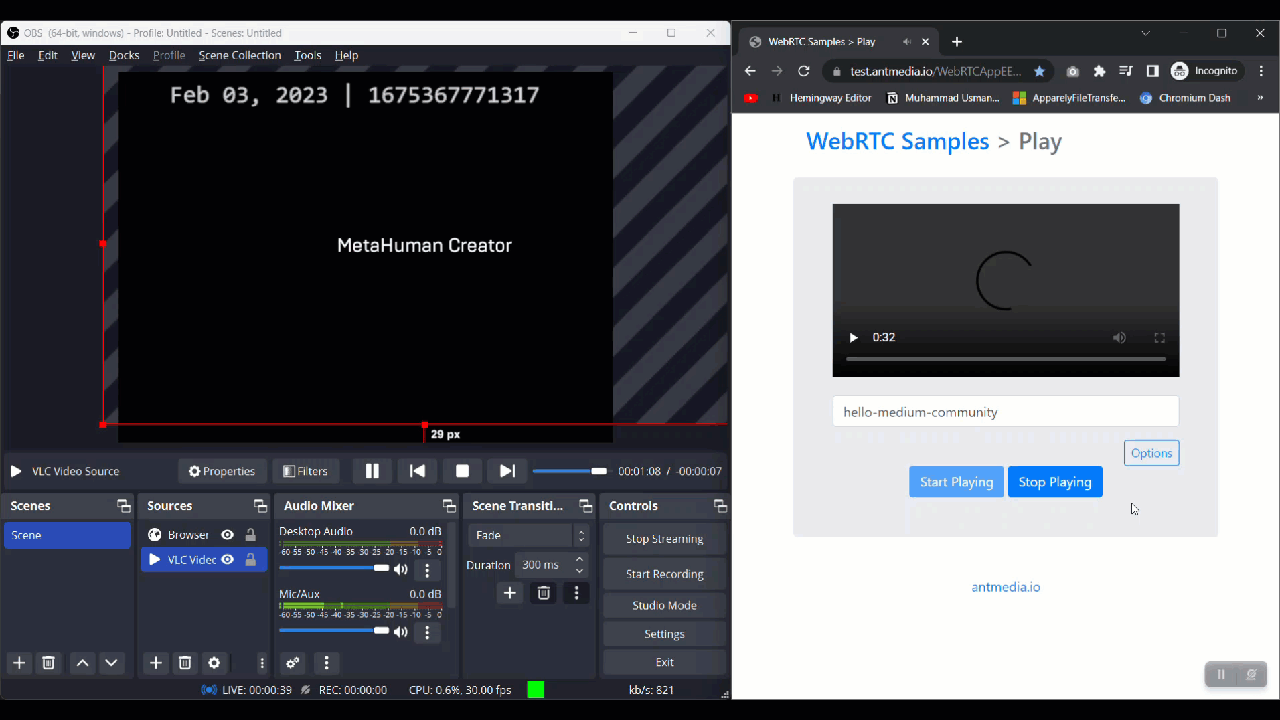Viewport: 1280px width, 720px height.
Task: Float the Controls dock with popout icon
Action: 720,506
